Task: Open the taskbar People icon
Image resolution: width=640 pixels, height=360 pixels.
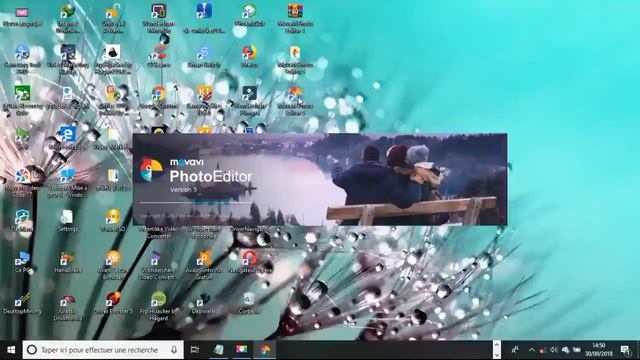Action: point(515,350)
